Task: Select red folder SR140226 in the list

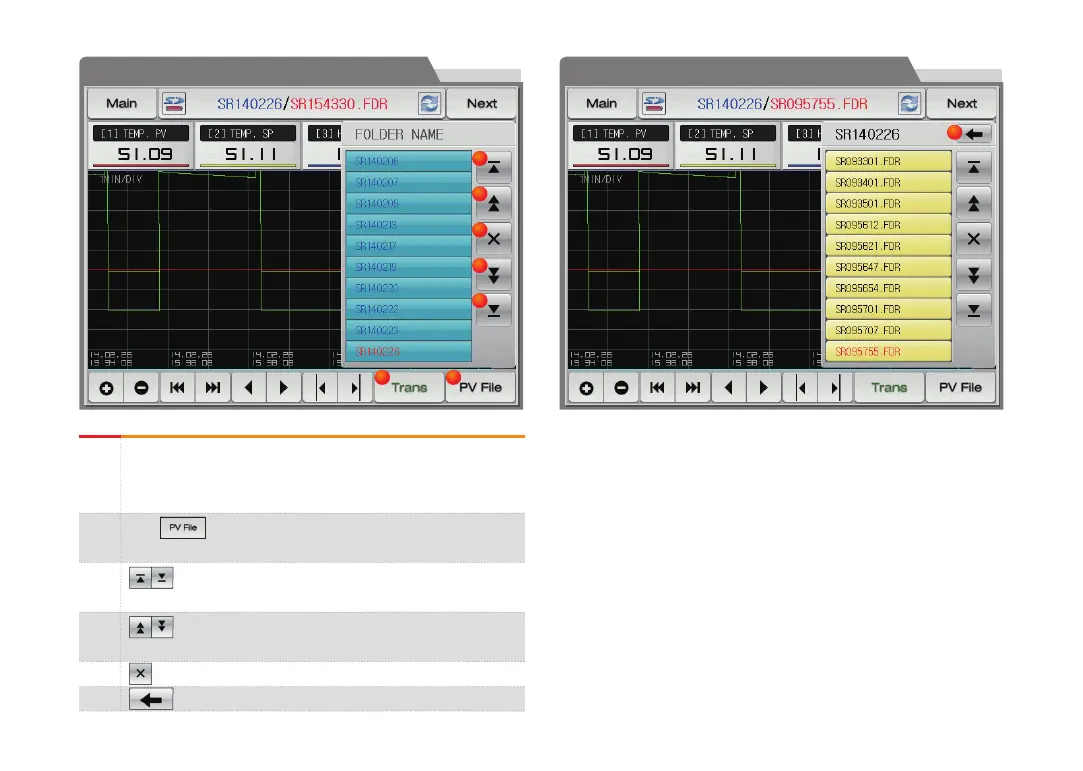Action: pyautogui.click(x=408, y=352)
